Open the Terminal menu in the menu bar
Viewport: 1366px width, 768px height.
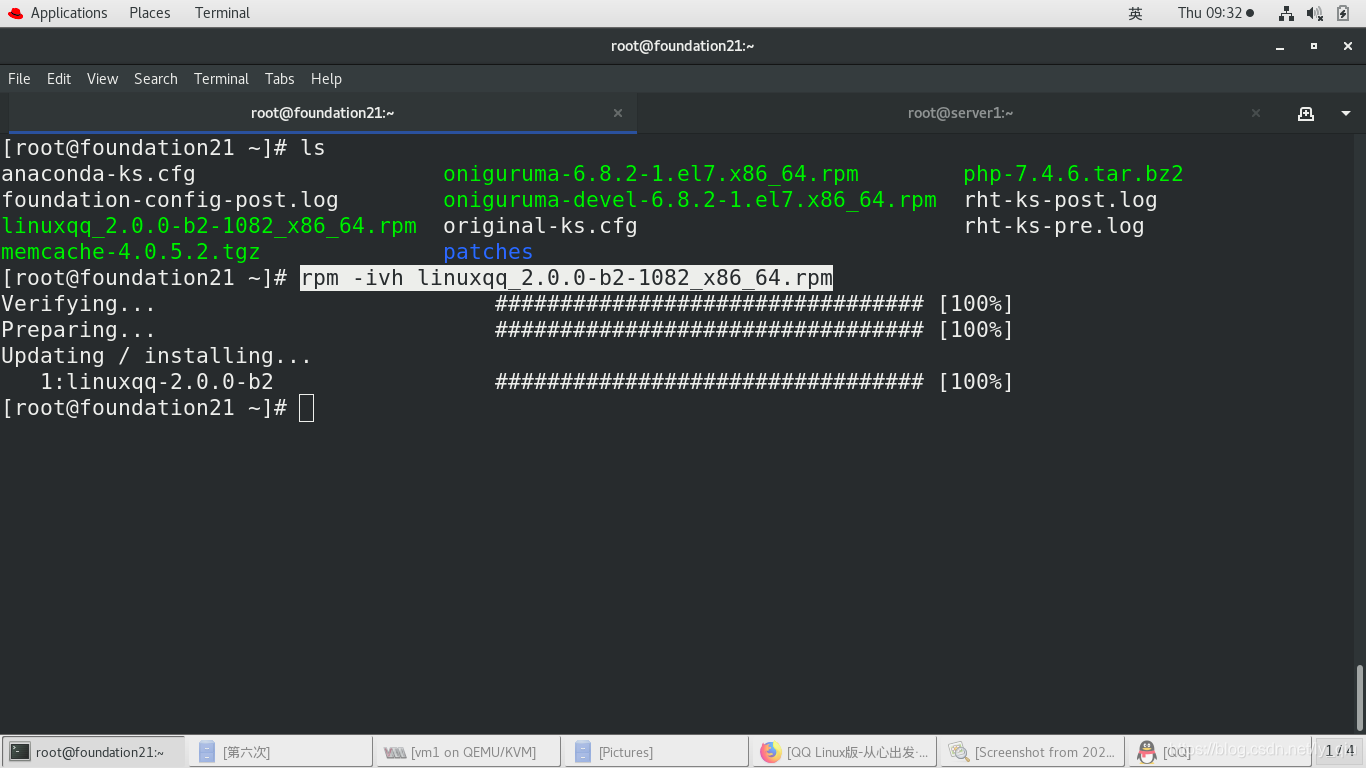[221, 78]
